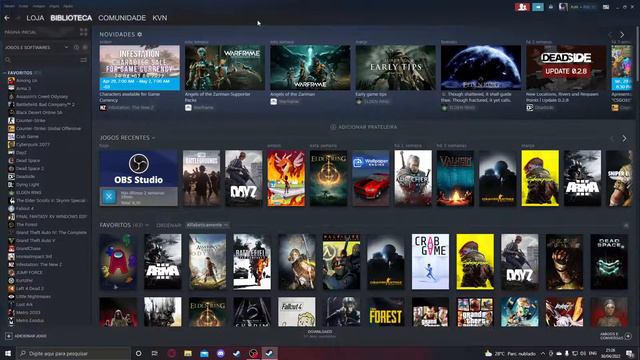This screenshot has width=640, height=360.
Task: Open Infestation character sale news card
Action: coord(140,67)
